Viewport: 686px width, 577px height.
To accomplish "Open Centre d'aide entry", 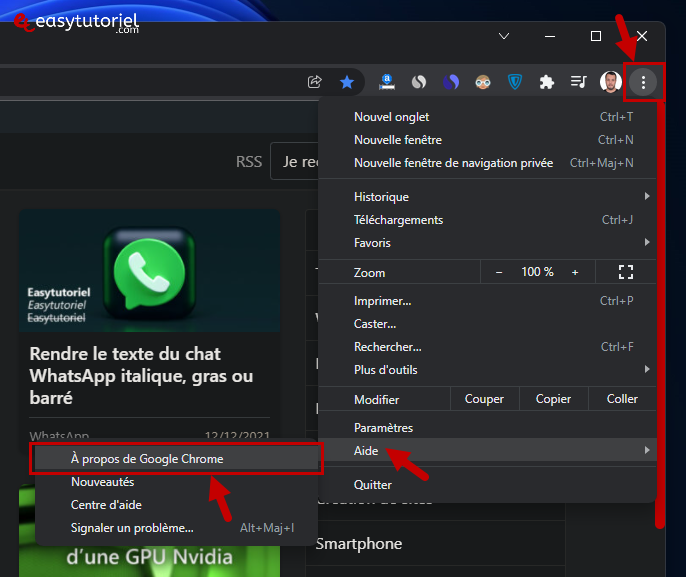I will coord(176,504).
